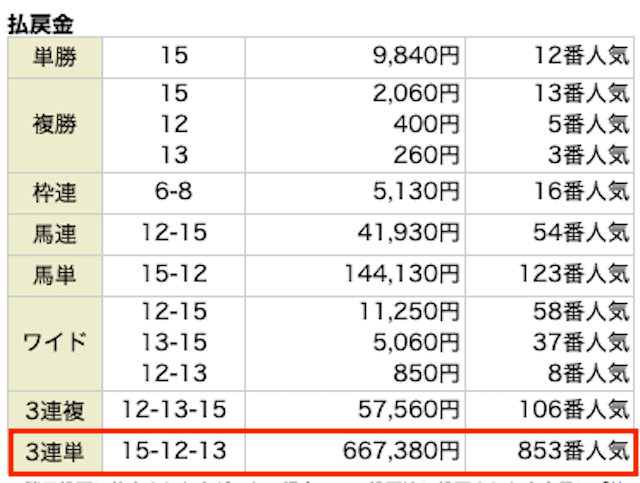Click the 馬連 row label
This screenshot has height=483, width=640.
tap(55, 235)
